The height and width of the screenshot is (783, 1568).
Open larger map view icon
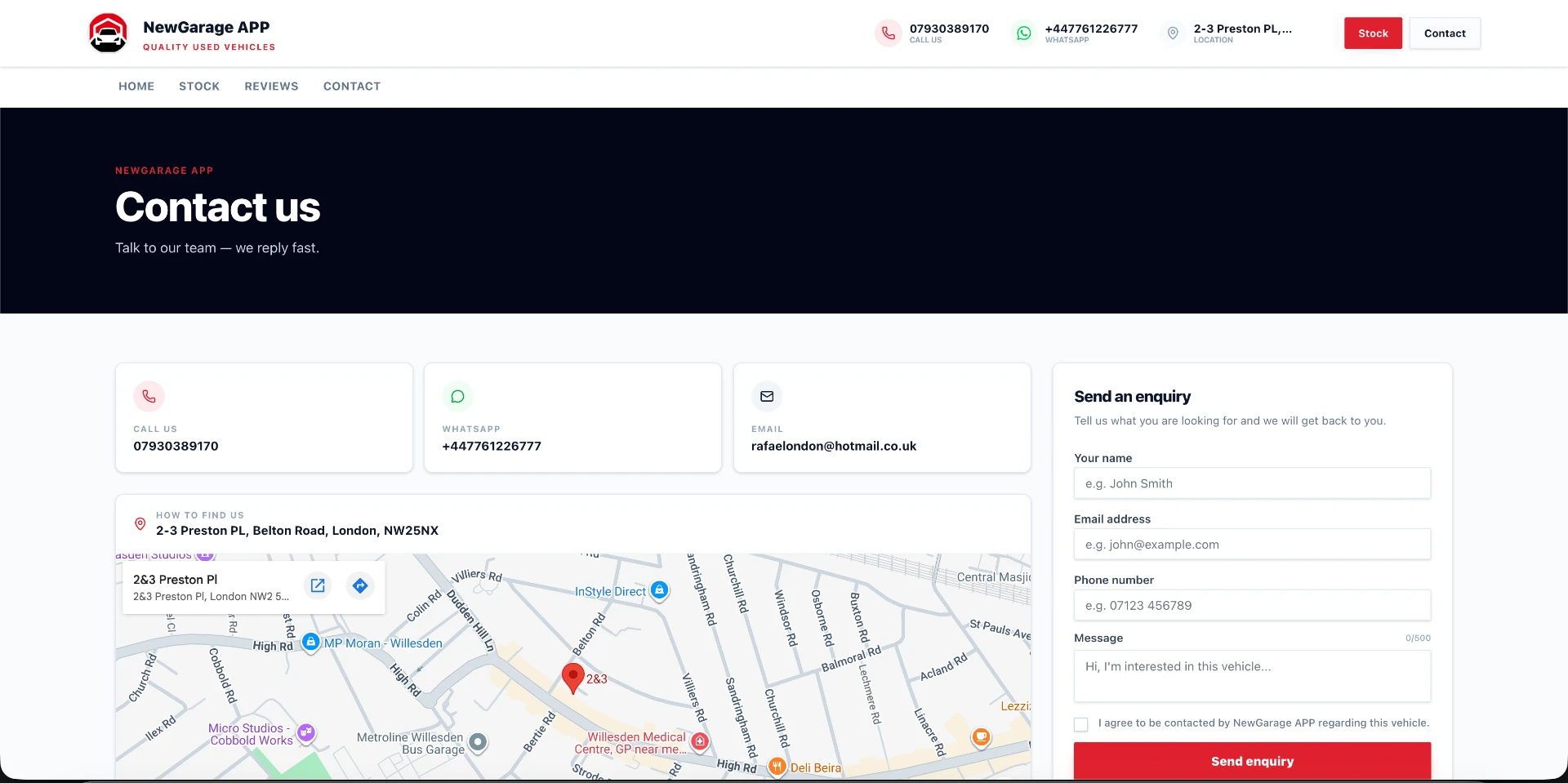coord(318,585)
